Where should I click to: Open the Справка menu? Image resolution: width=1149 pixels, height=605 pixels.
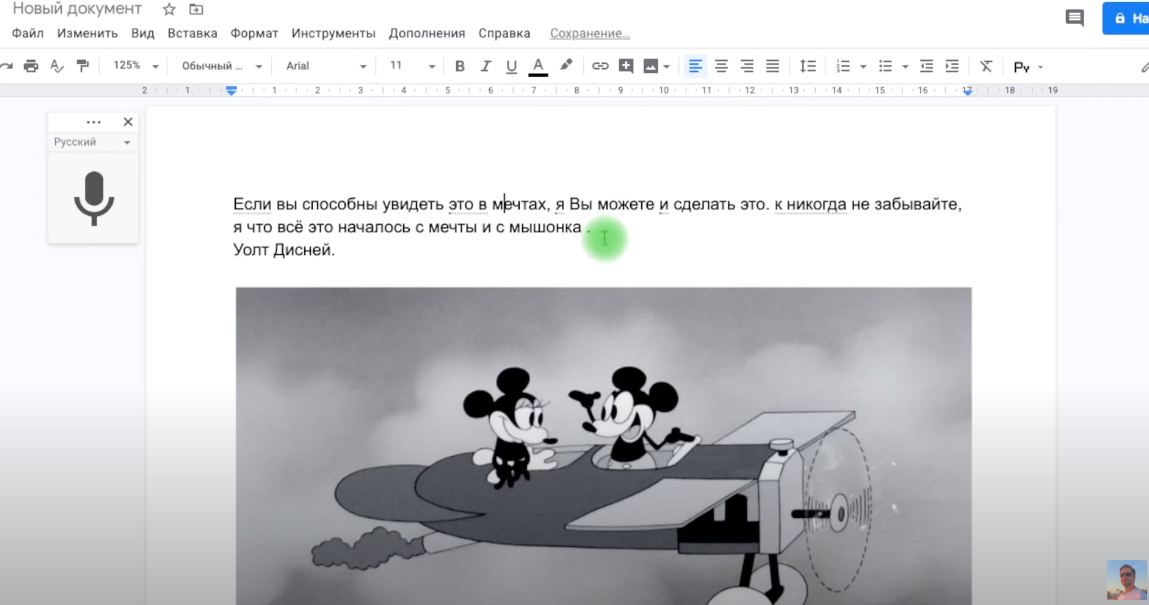click(x=504, y=34)
